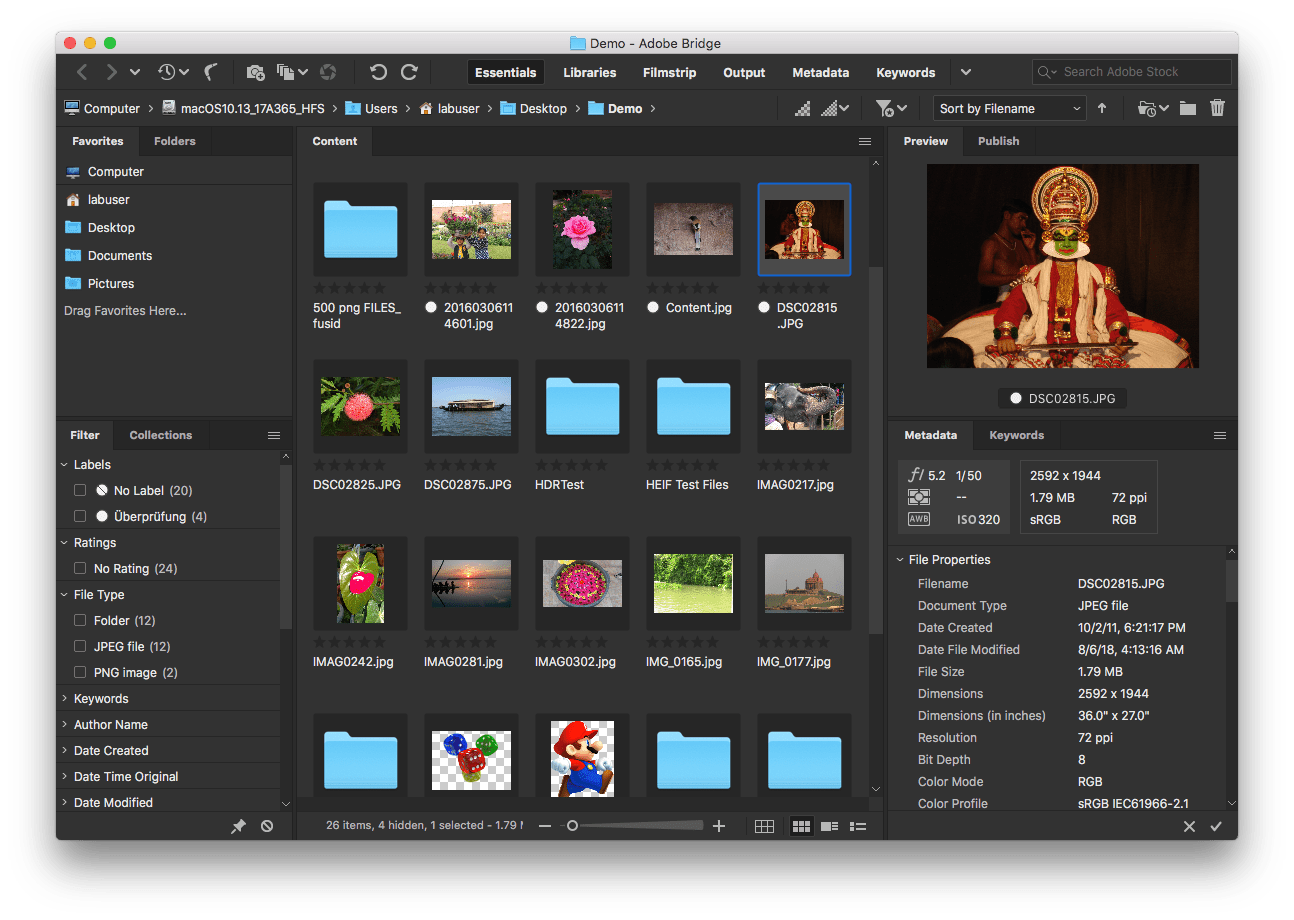Switch to list view mode
Viewport: 1294px width, 920px height.
click(x=856, y=826)
